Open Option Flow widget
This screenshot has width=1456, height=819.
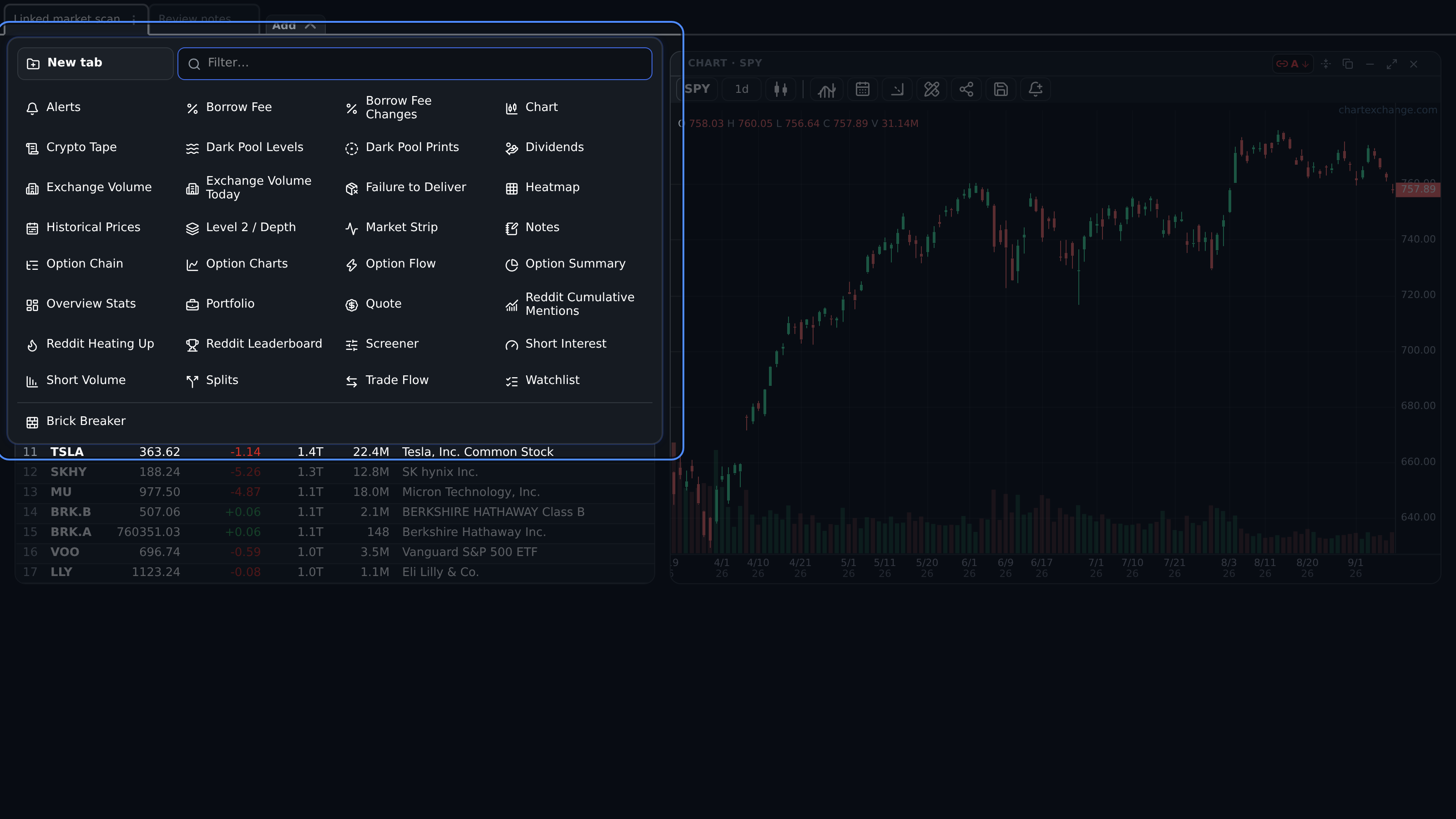[x=391, y=264]
